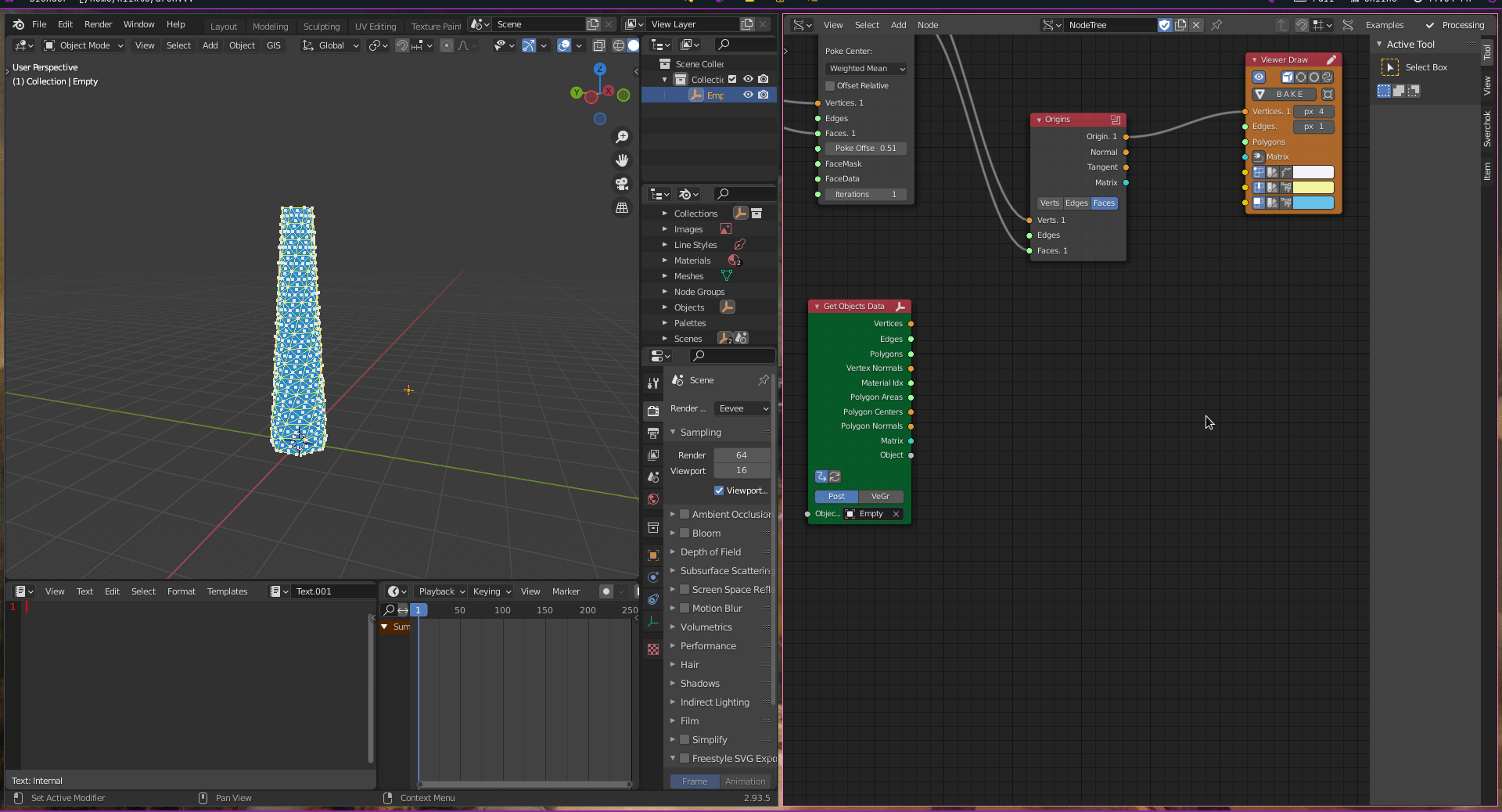Open the Keying dropdown in timeline
Image resolution: width=1502 pixels, height=812 pixels.
(x=490, y=591)
